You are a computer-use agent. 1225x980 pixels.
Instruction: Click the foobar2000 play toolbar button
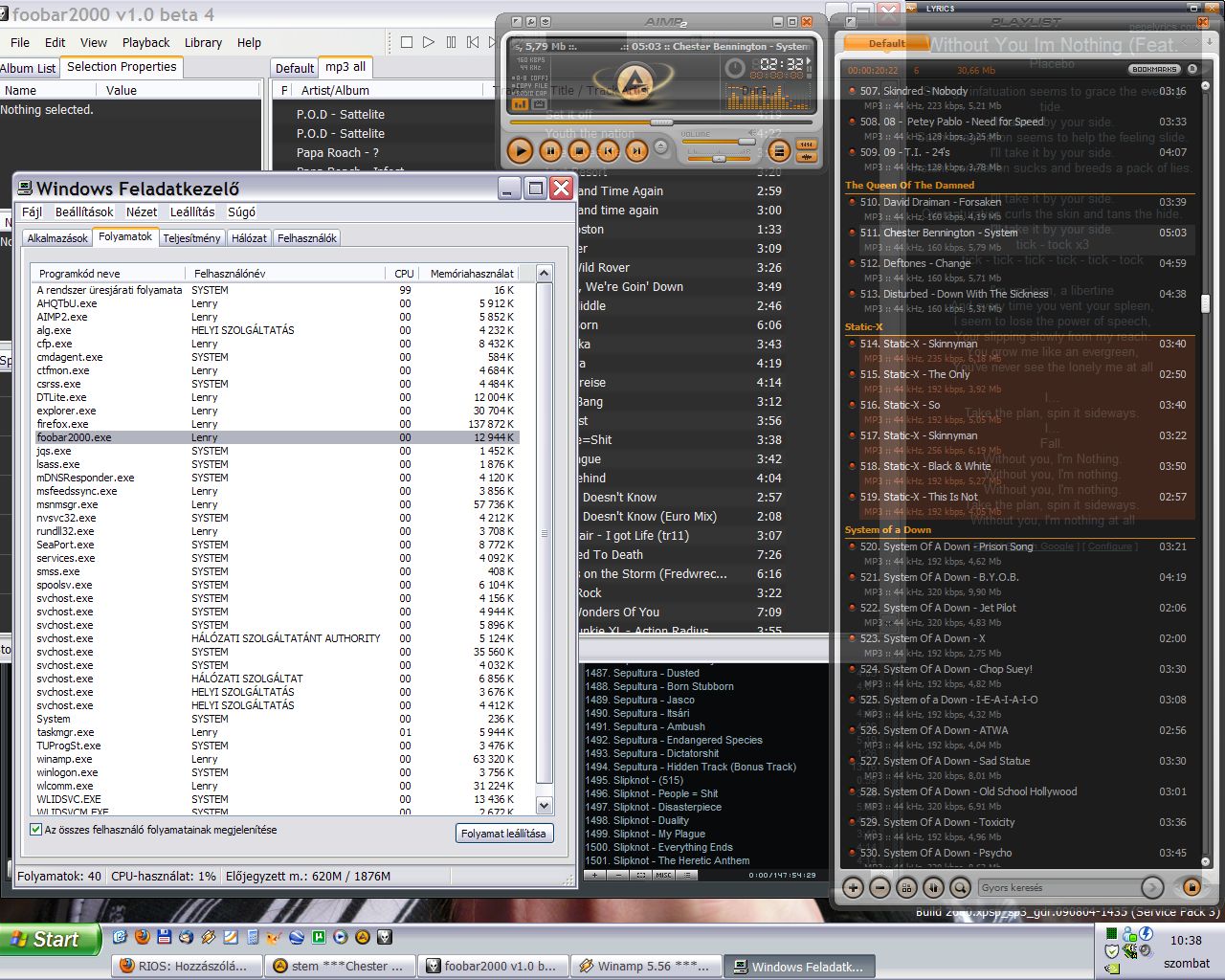tap(429, 42)
